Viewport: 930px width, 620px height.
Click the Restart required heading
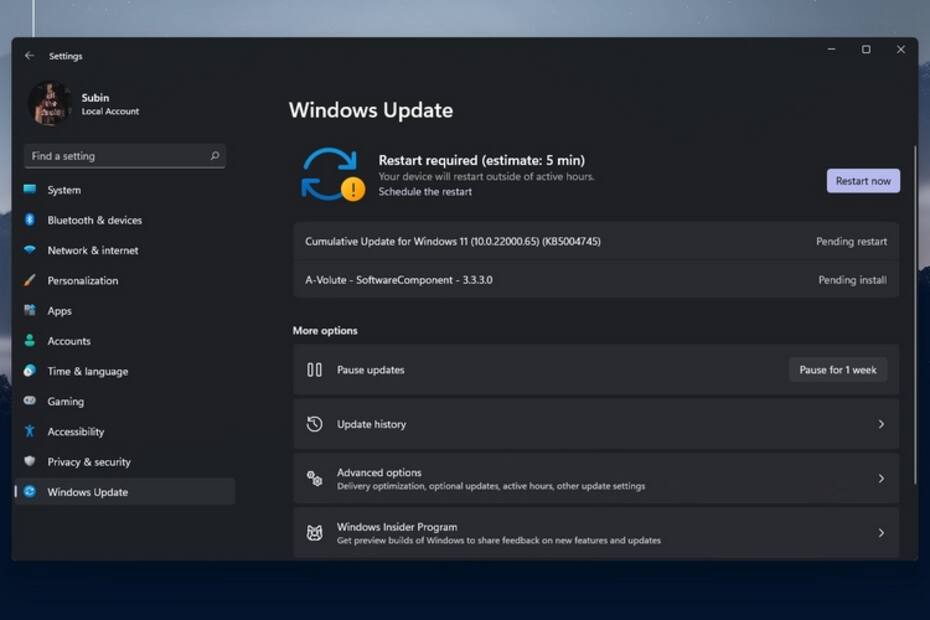click(x=482, y=160)
